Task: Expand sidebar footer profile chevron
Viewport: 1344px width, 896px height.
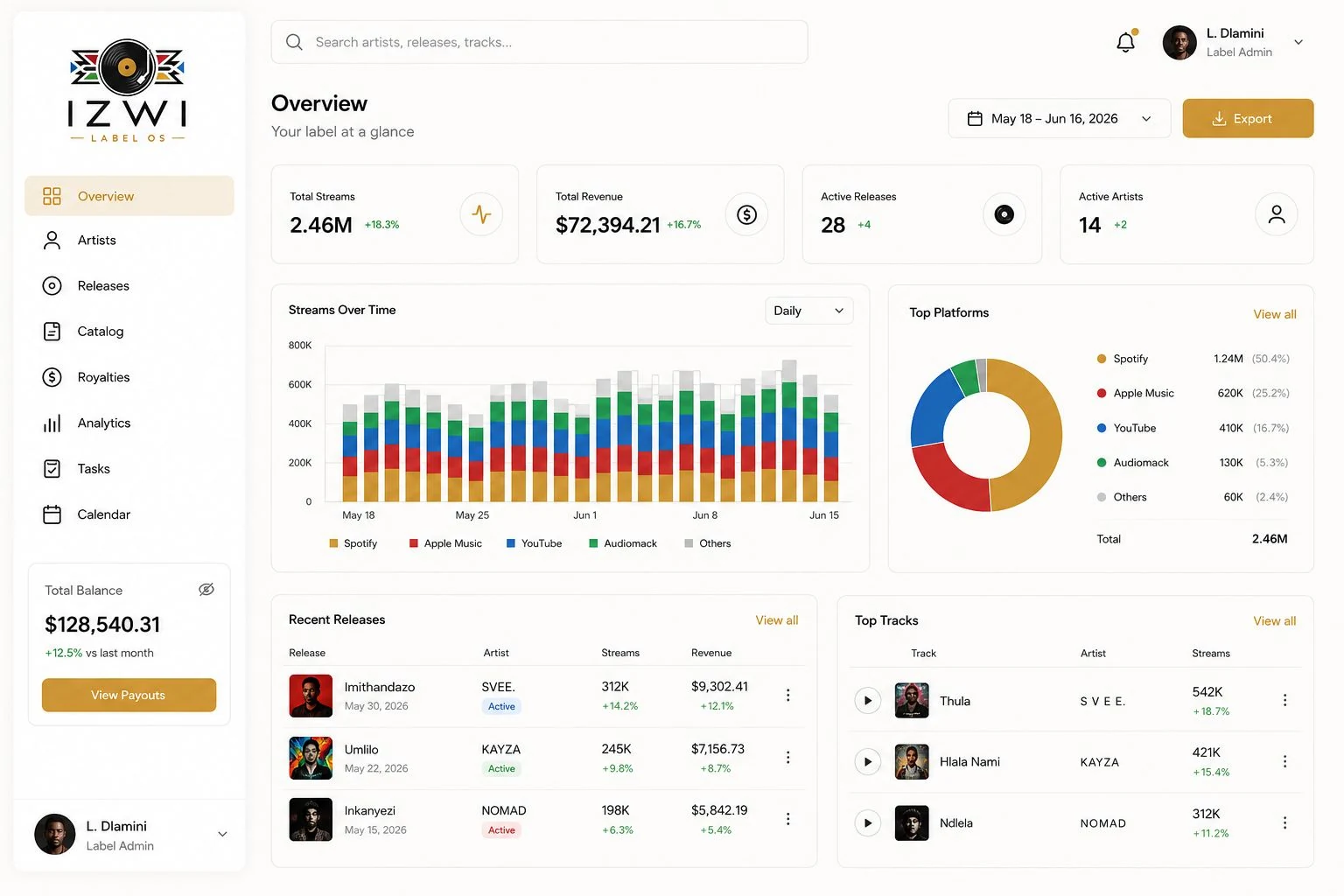Action: pos(222,835)
